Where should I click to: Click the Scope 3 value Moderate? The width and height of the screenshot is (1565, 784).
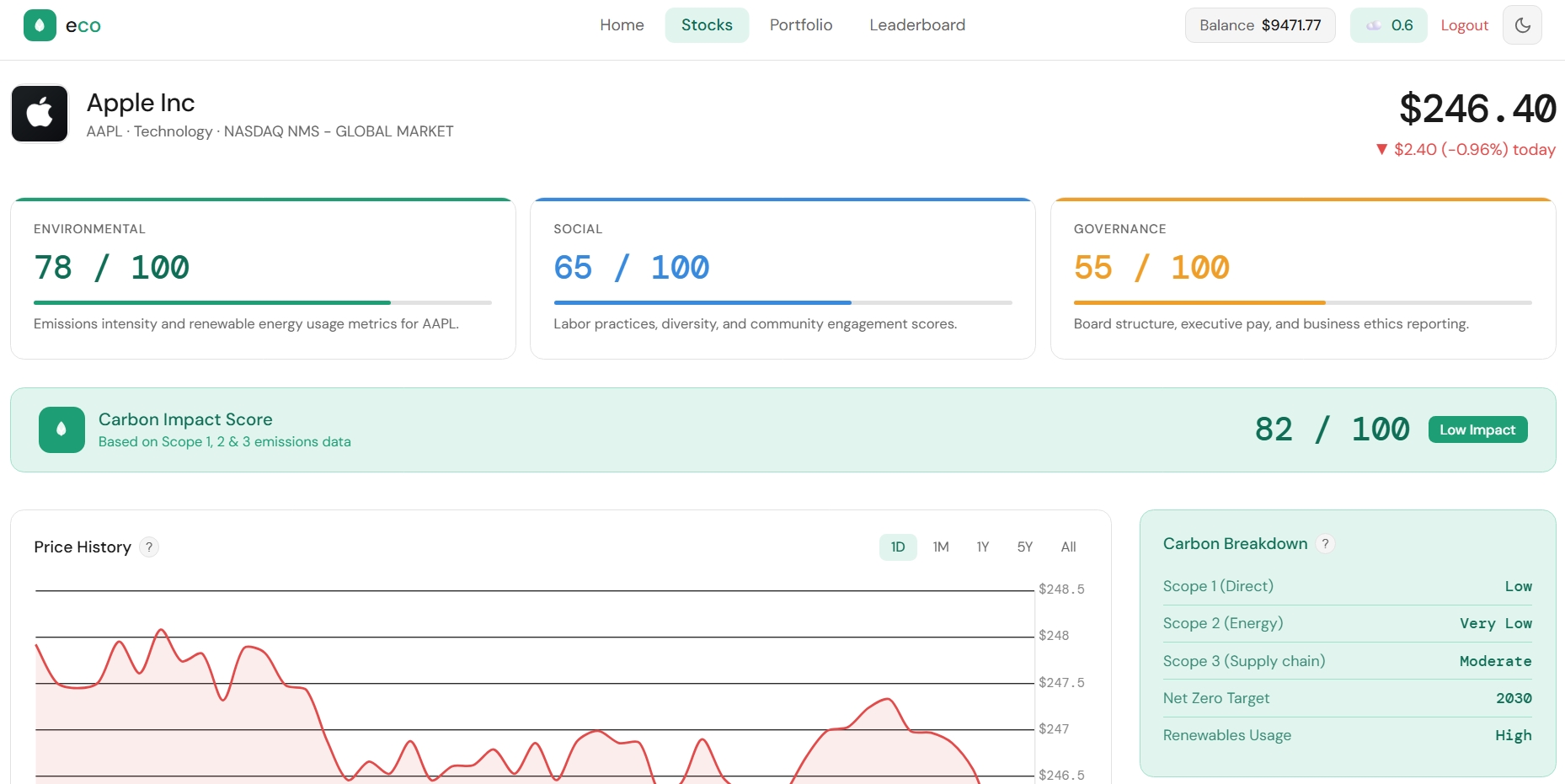click(x=1496, y=661)
